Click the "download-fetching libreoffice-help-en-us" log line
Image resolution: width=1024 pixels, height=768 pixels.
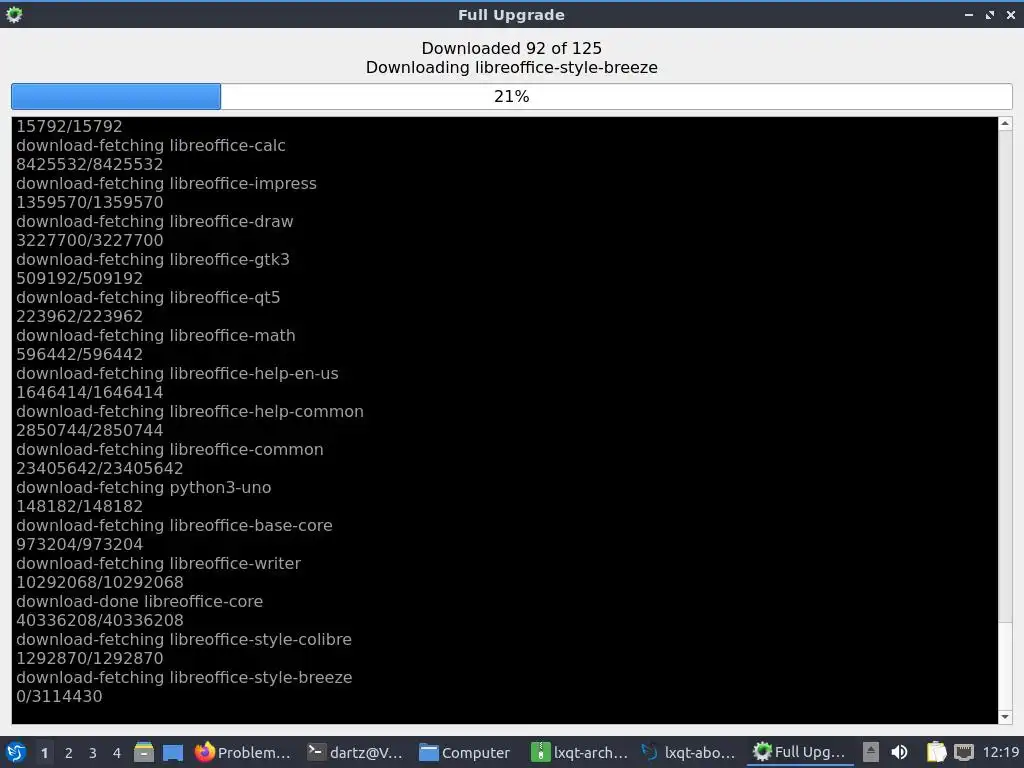[178, 374]
